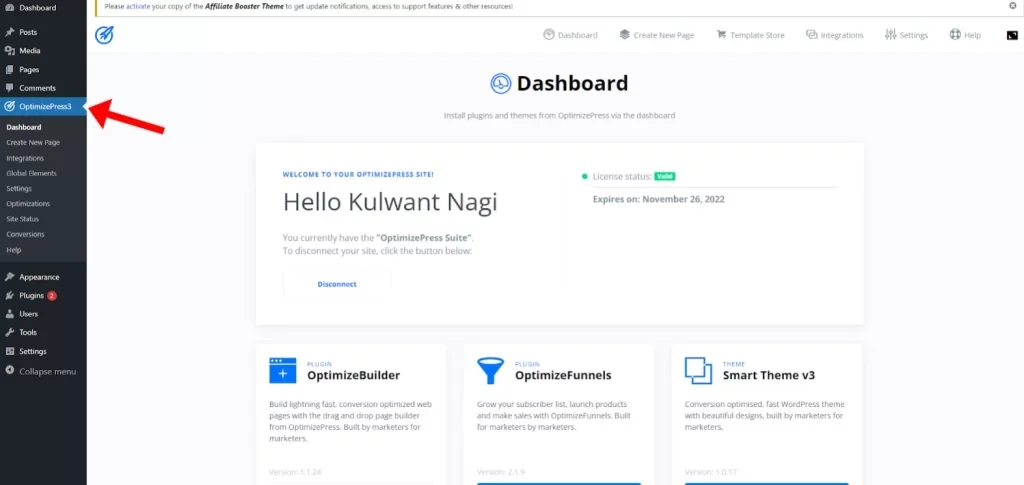Screen dimensions: 1024x485
Task: Collapse the WordPress admin menu
Action: click(x=47, y=371)
